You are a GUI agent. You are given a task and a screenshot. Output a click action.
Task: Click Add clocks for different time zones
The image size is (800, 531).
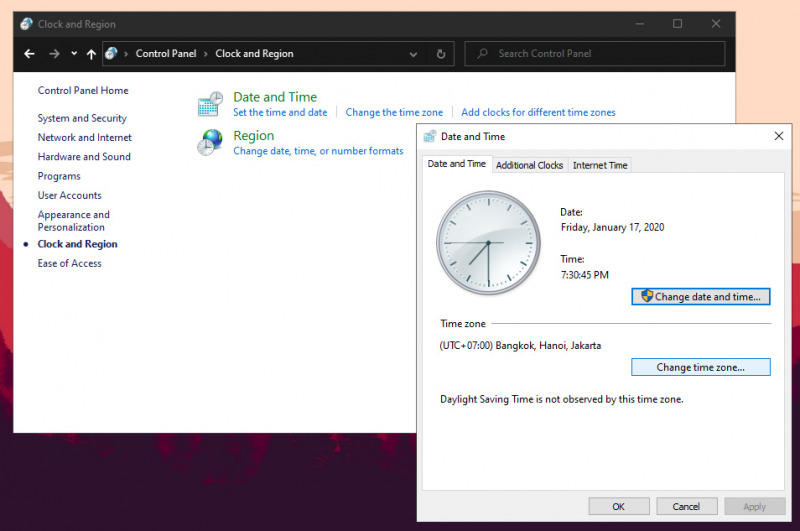click(x=538, y=112)
